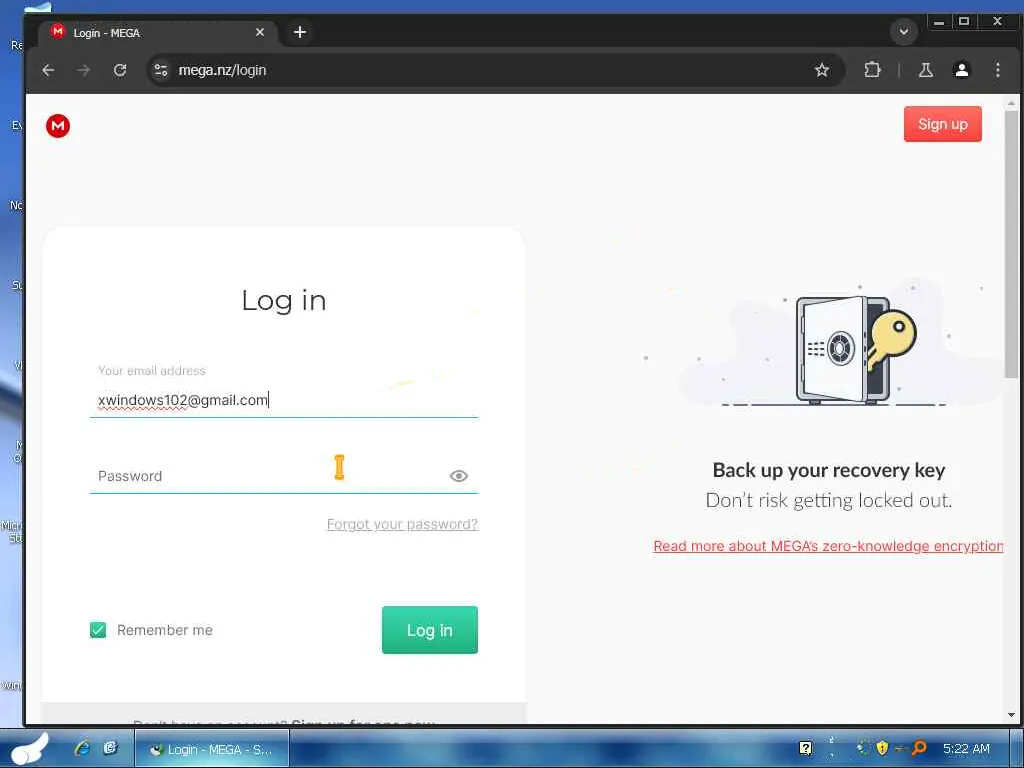
Task: Open the Start button on taskbar
Action: tap(29, 748)
